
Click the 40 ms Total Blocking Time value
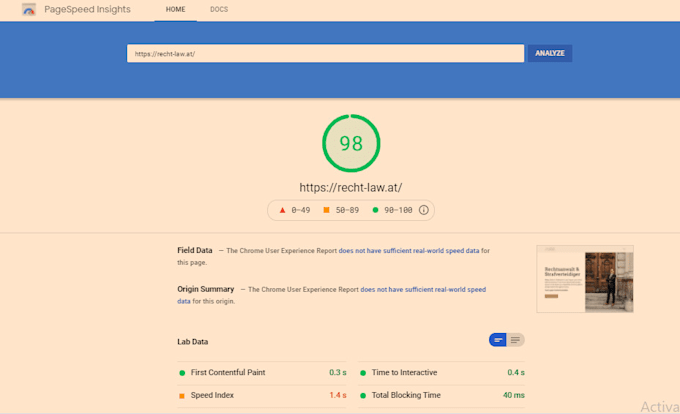click(514, 395)
